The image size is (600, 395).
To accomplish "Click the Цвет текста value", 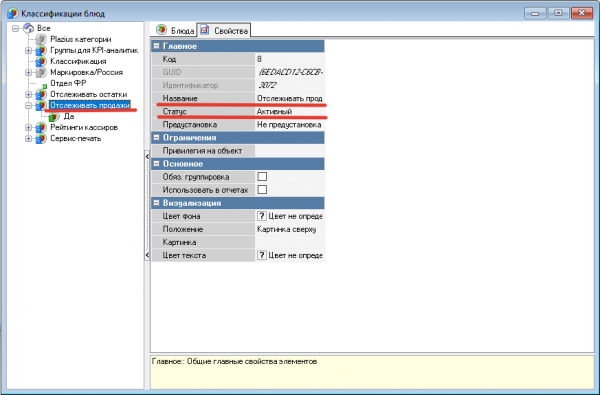I will tap(290, 255).
